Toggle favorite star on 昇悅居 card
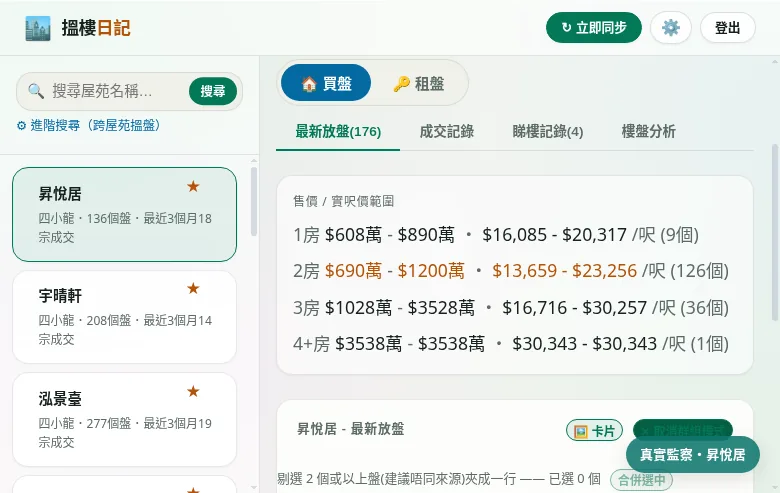The image size is (780, 493). coord(193,187)
